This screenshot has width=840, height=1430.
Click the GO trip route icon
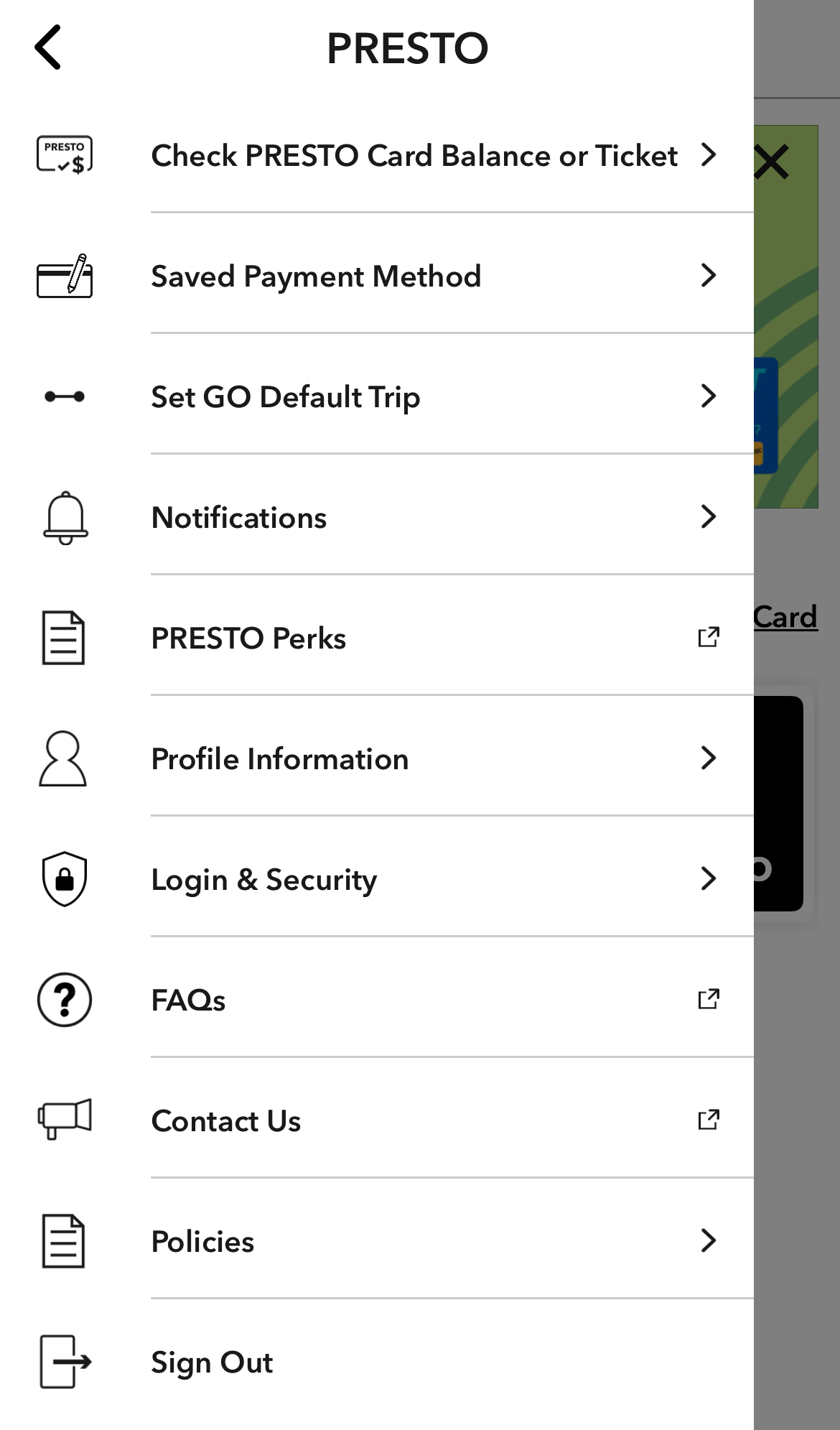point(65,396)
